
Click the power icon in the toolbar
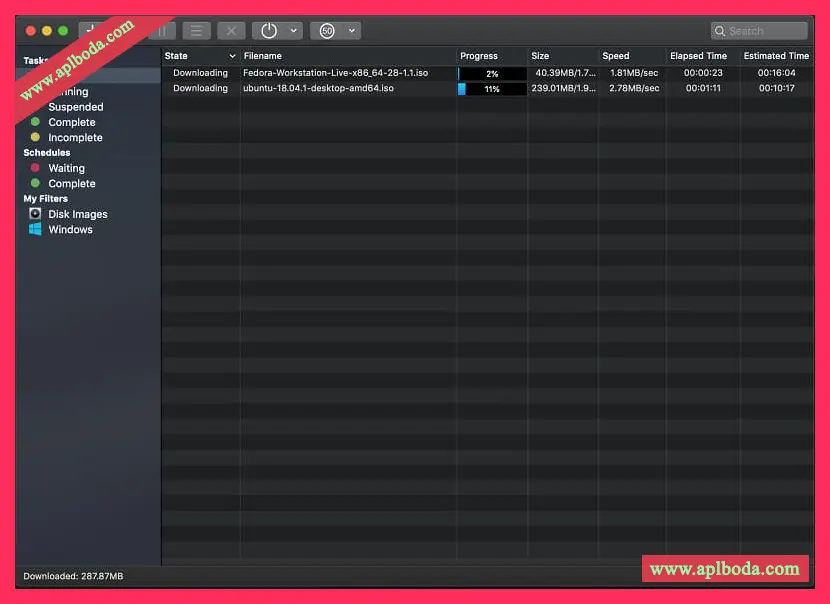(x=269, y=31)
